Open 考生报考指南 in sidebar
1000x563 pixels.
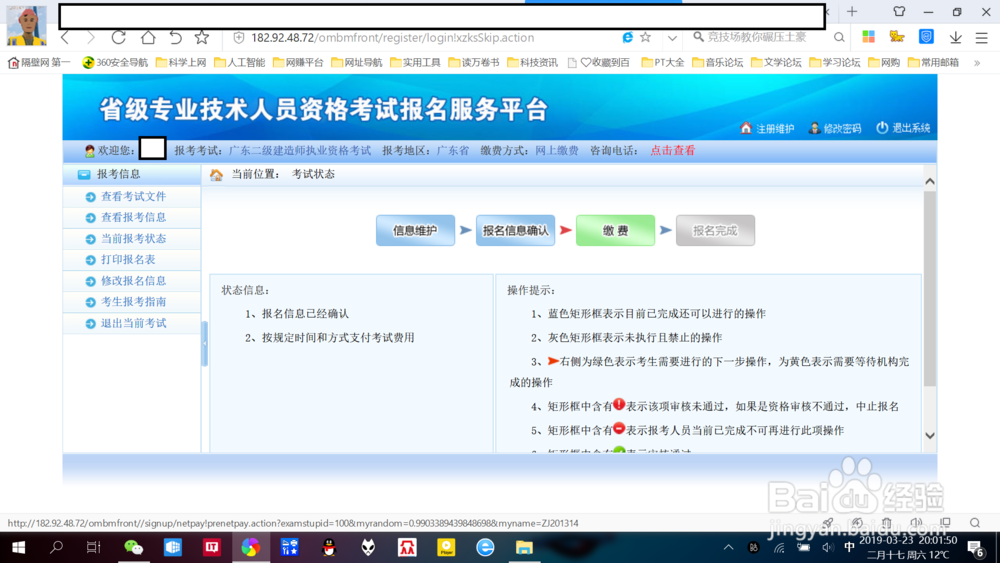132,302
